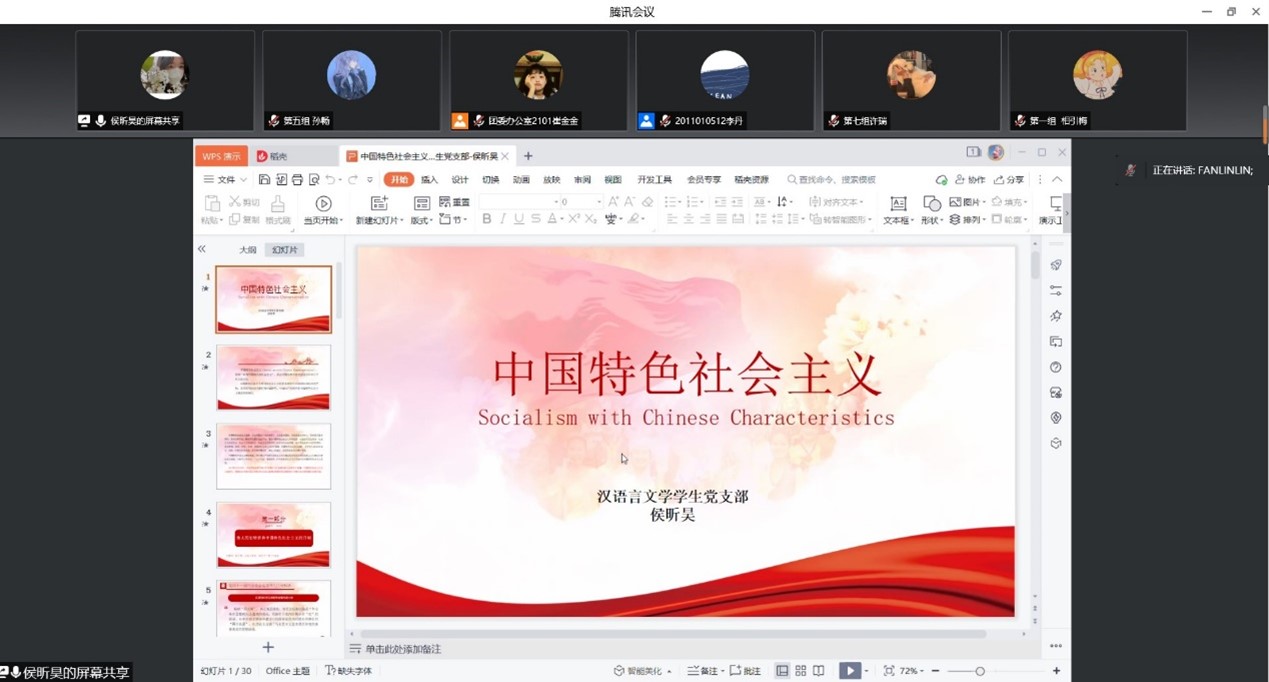Click the new slide (新建幻灯片) icon
Viewport: 1269px width, 682px height.
pos(379,204)
